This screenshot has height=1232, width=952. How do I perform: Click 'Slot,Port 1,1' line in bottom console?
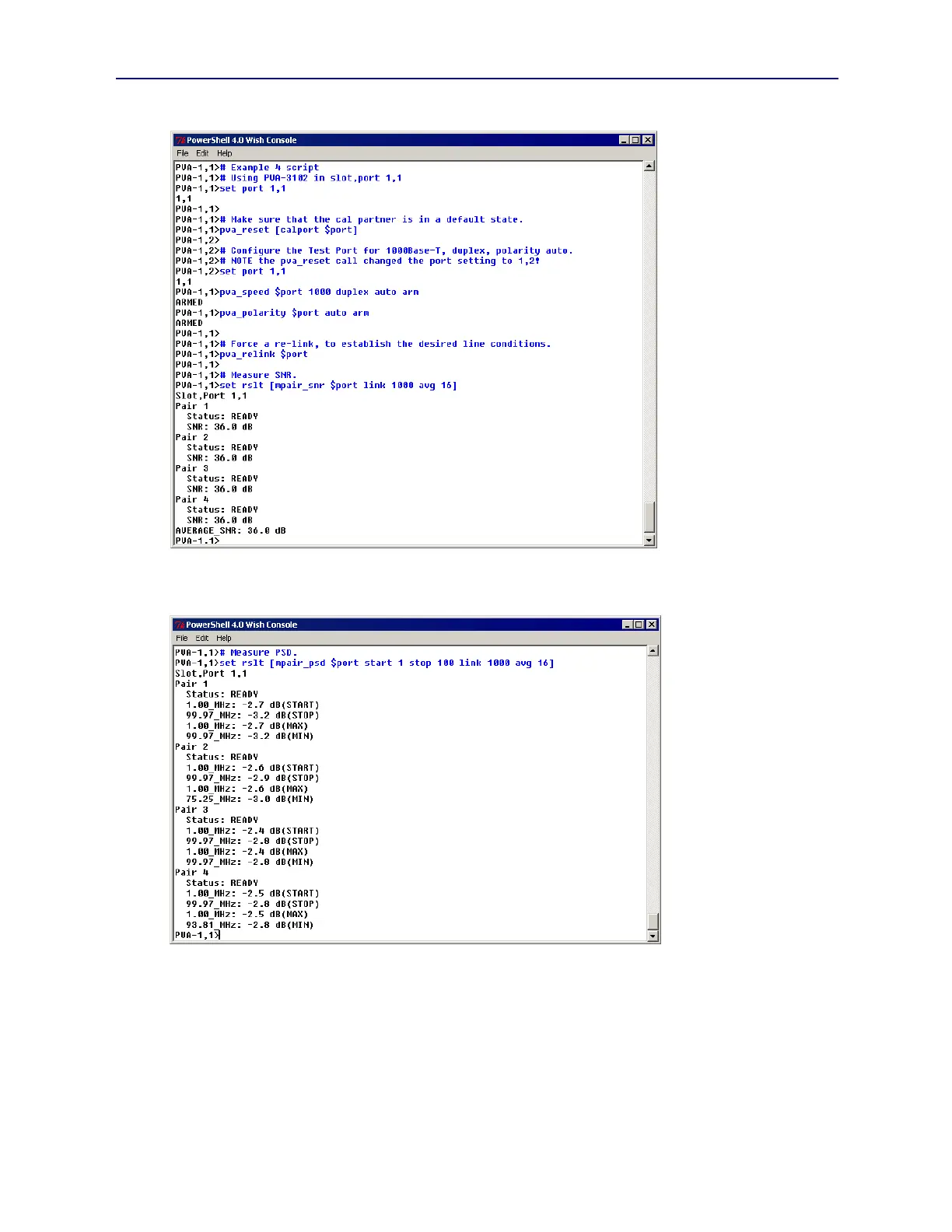click(211, 674)
